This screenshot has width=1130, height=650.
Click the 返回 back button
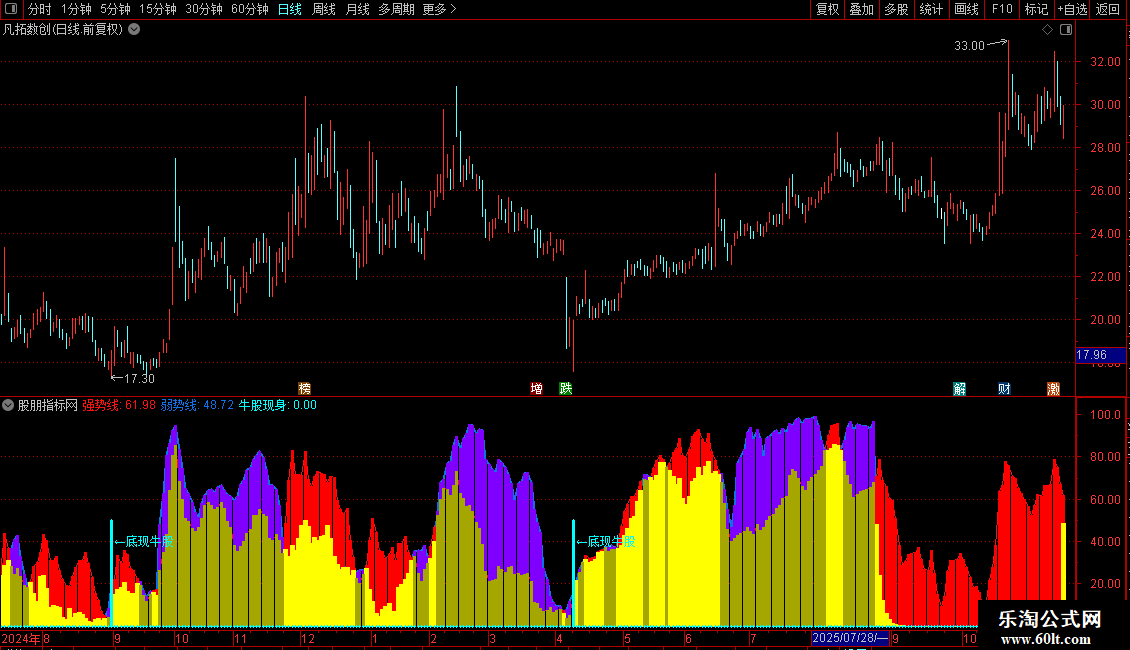(1108, 9)
